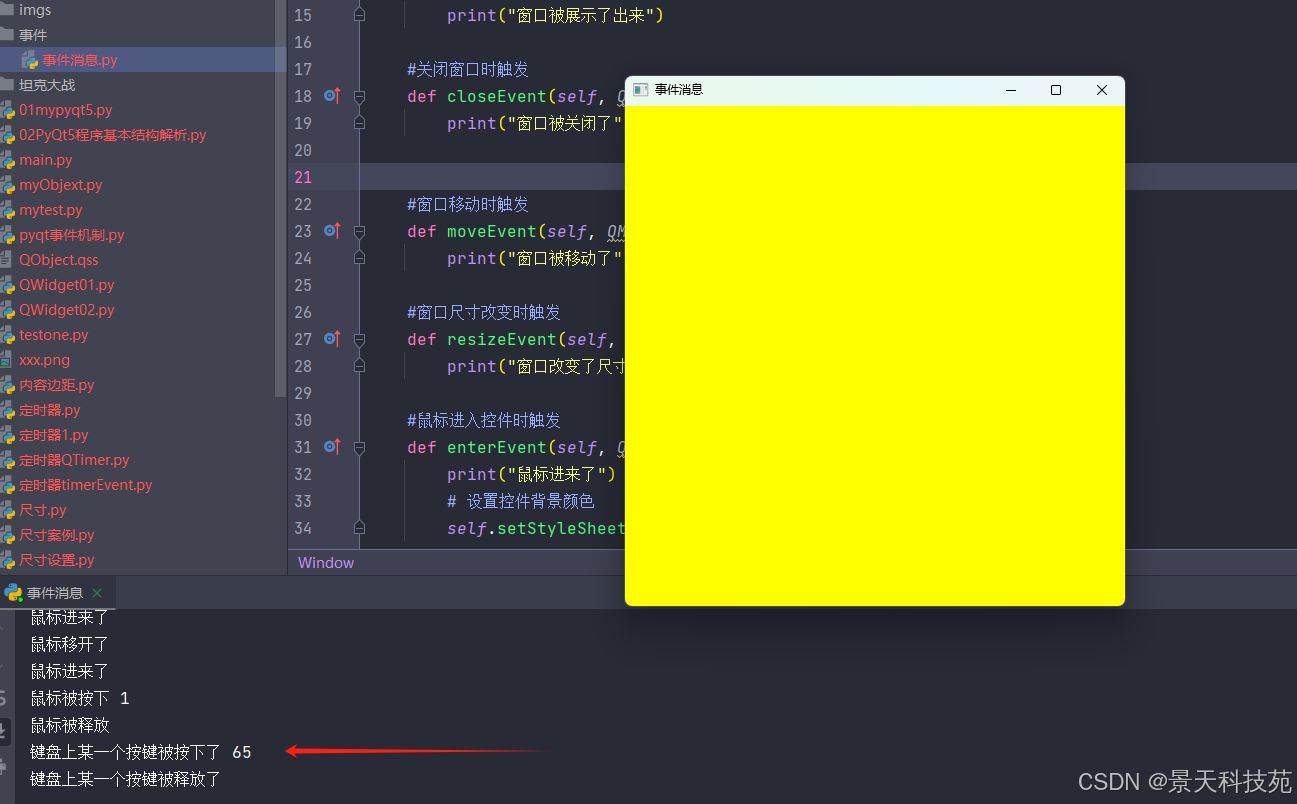Click the override gutter icon for moveEvent
This screenshot has width=1297, height=804.
(x=332, y=231)
